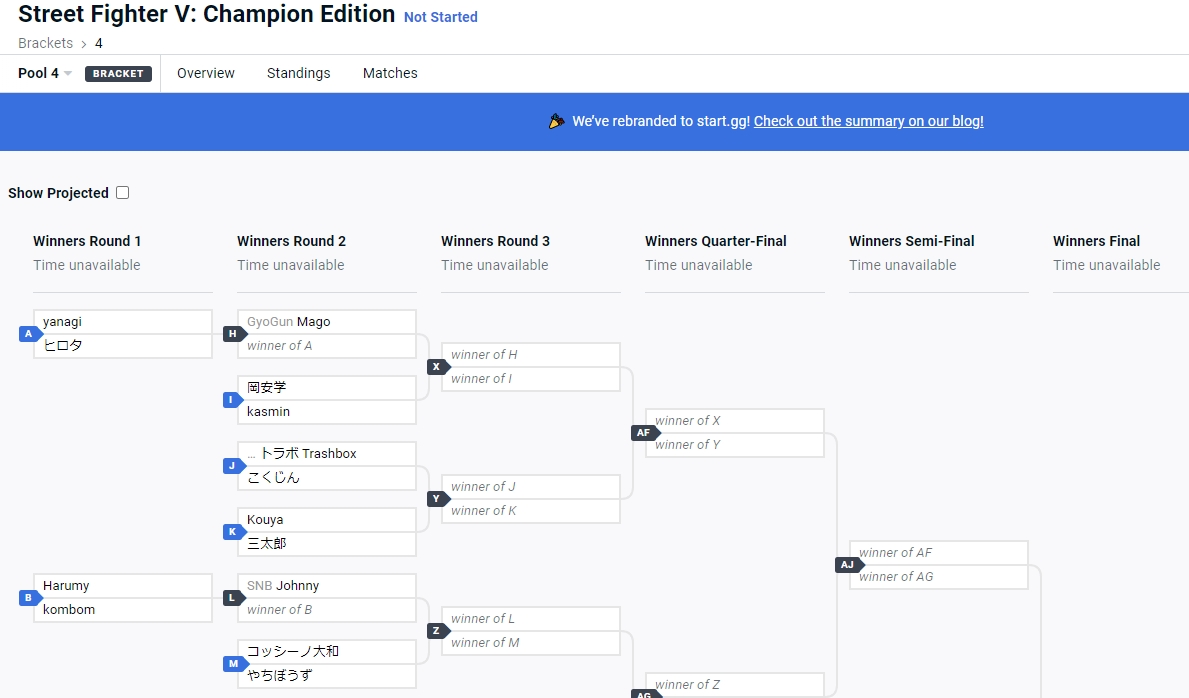Select player こくじん
1189x698 pixels.
(327, 478)
